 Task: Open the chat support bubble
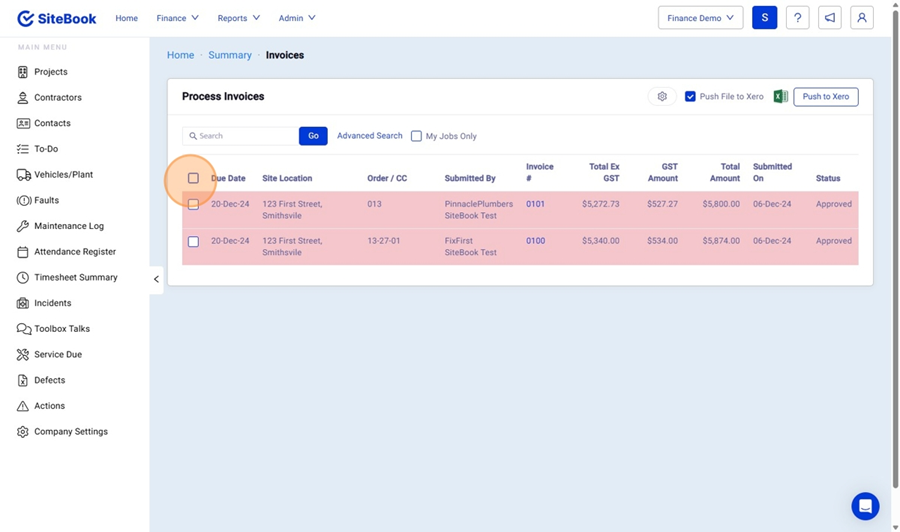tap(865, 506)
